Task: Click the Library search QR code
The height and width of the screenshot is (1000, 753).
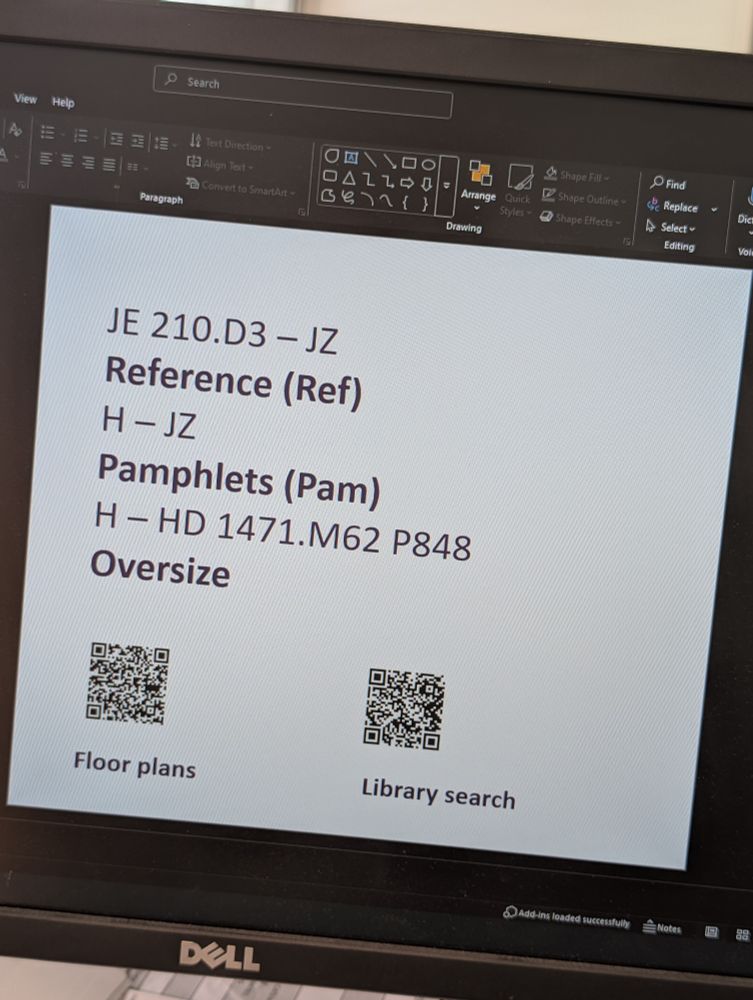Action: [x=404, y=709]
